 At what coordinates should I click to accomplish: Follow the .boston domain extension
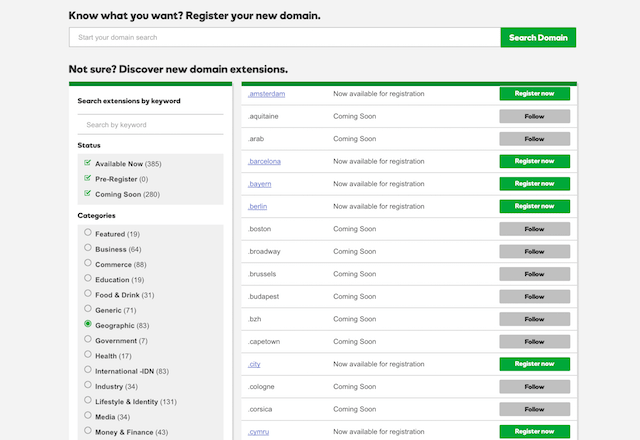point(534,229)
